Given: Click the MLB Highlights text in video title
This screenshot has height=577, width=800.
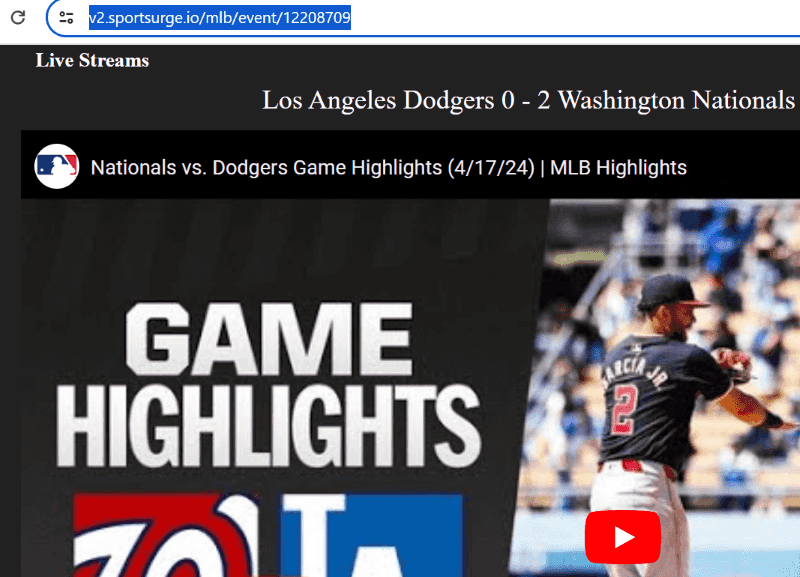Looking at the screenshot, I should pos(618,167).
